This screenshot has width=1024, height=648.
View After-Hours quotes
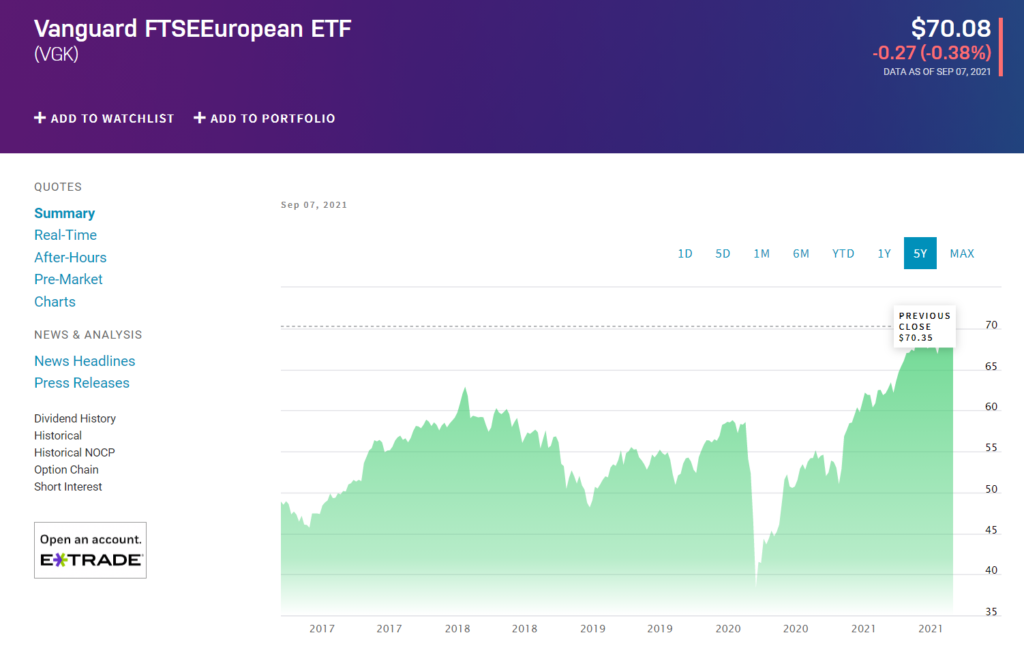[x=70, y=257]
